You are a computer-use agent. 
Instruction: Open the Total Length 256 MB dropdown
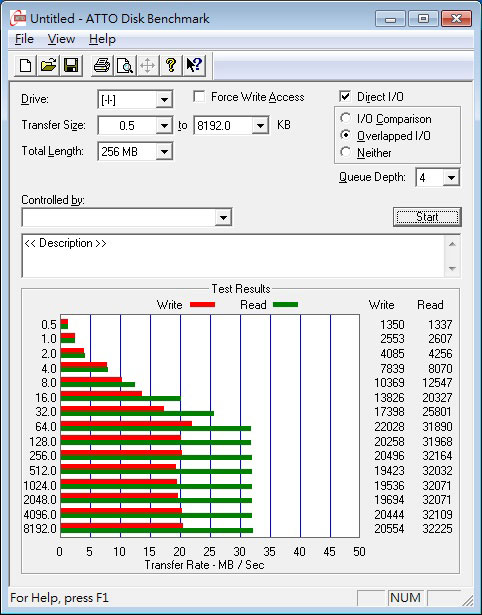(x=164, y=152)
